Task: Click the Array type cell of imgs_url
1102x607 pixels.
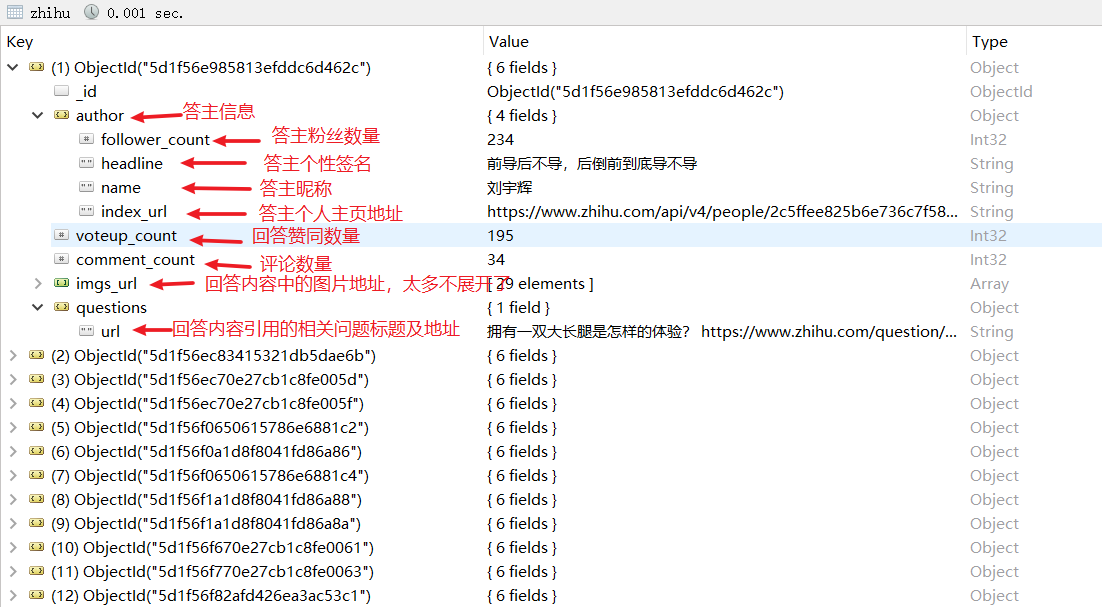Action: 990,284
